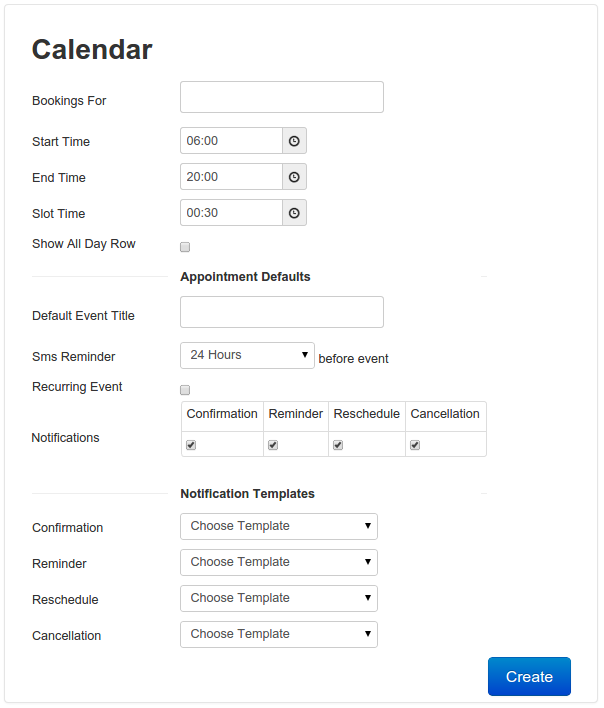Open the Reminder template dropdown
Image resolution: width=604 pixels, height=708 pixels.
pos(279,563)
